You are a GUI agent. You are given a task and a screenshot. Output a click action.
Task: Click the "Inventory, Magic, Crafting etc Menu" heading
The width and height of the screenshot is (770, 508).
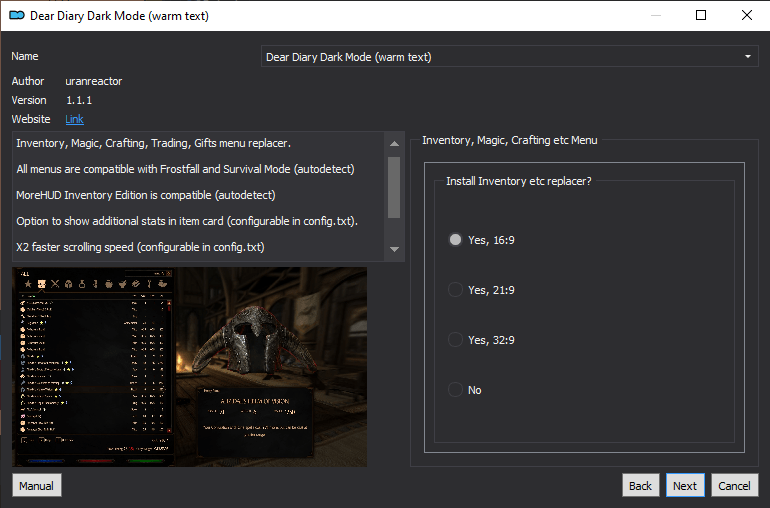click(x=510, y=141)
